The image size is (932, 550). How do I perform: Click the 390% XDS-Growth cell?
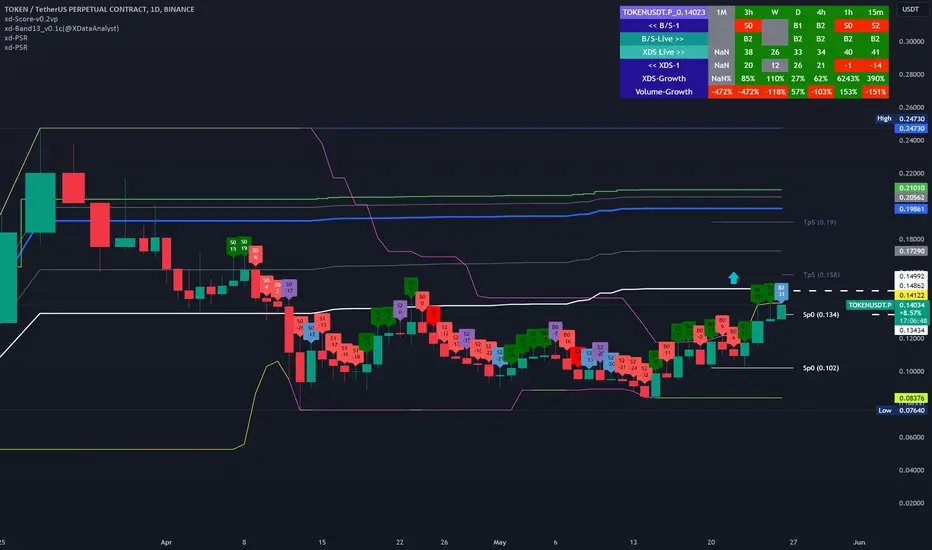click(876, 78)
